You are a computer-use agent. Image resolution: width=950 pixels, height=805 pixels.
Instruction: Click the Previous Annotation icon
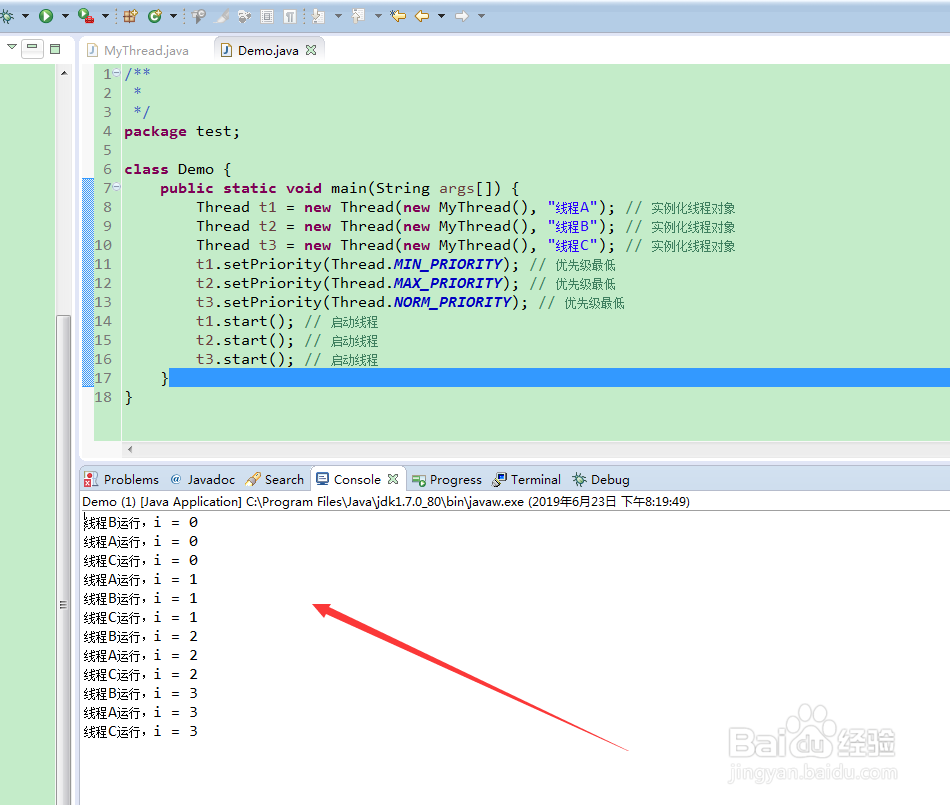[359, 16]
